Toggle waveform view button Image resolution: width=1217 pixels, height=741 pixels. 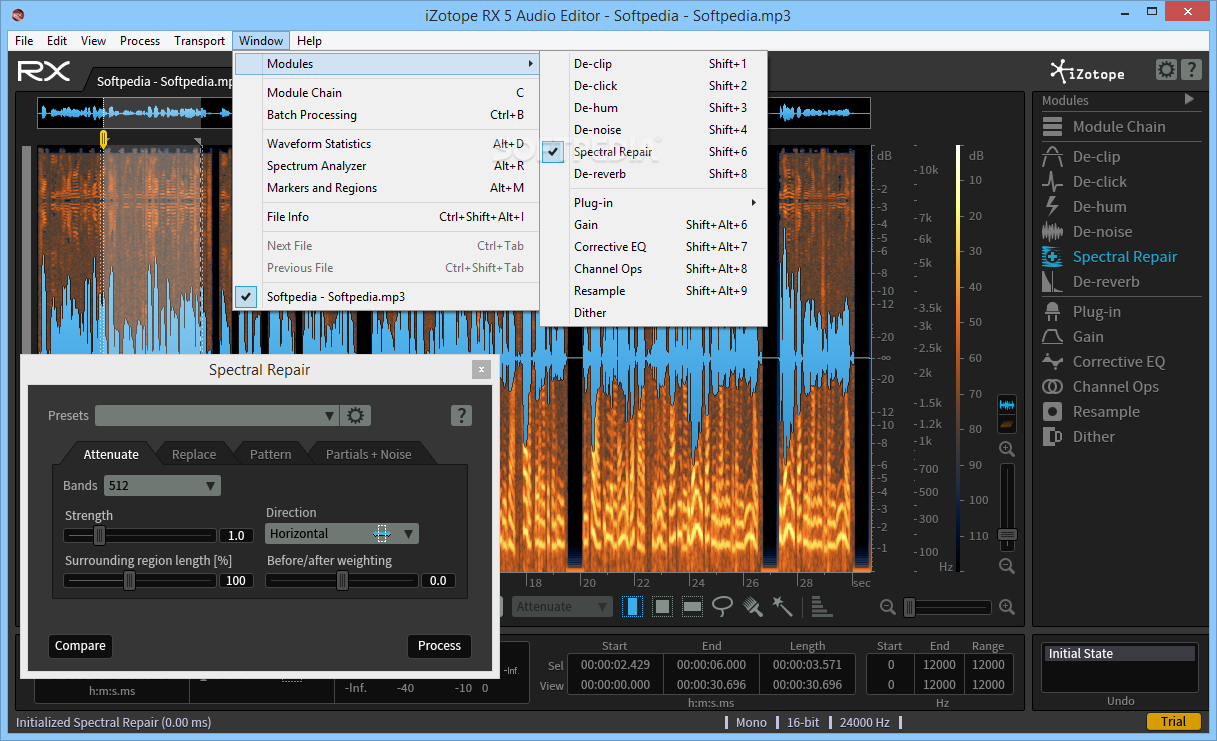pos(1007,406)
